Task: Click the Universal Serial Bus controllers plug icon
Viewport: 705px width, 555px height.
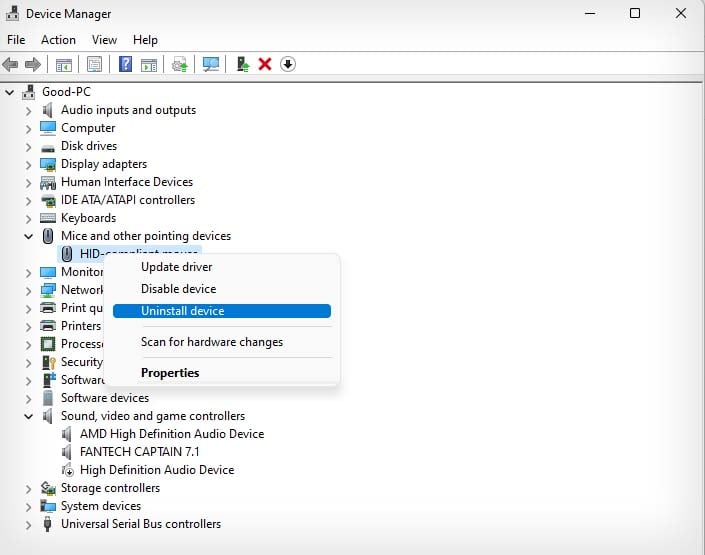Action: 48,524
